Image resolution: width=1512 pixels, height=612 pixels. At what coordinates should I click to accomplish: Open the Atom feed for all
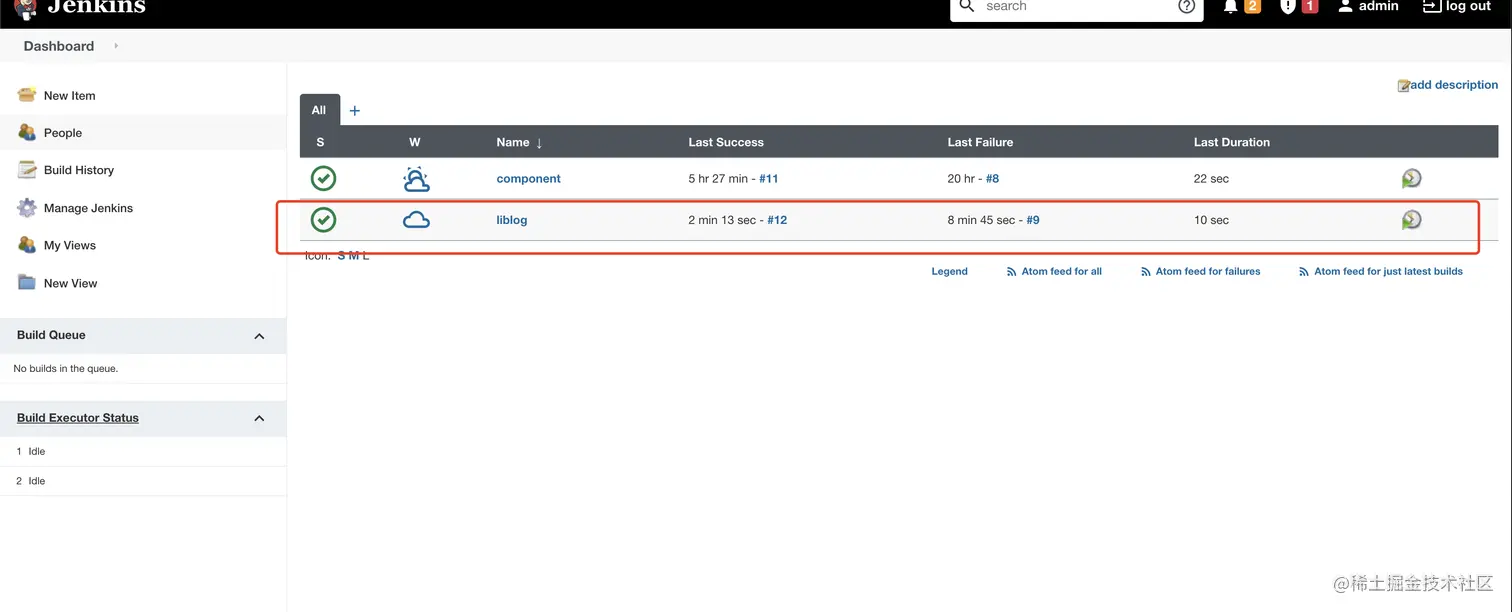click(1061, 271)
